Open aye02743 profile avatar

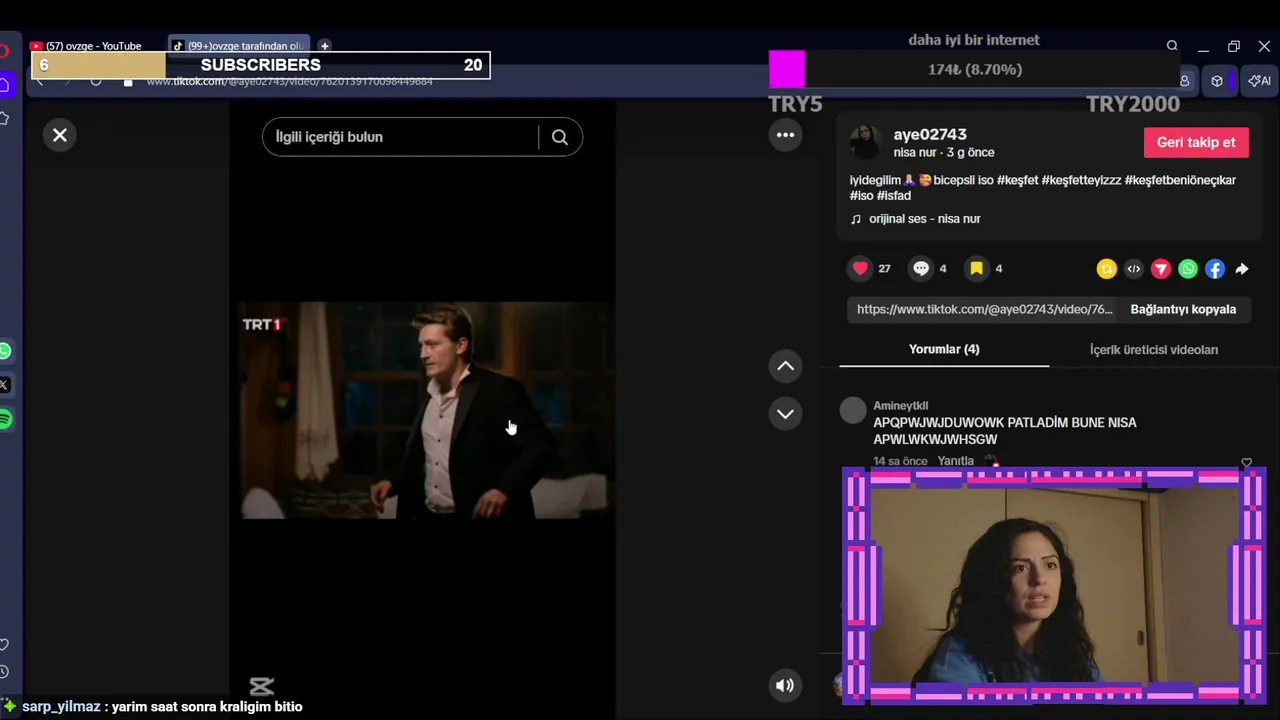coord(865,142)
